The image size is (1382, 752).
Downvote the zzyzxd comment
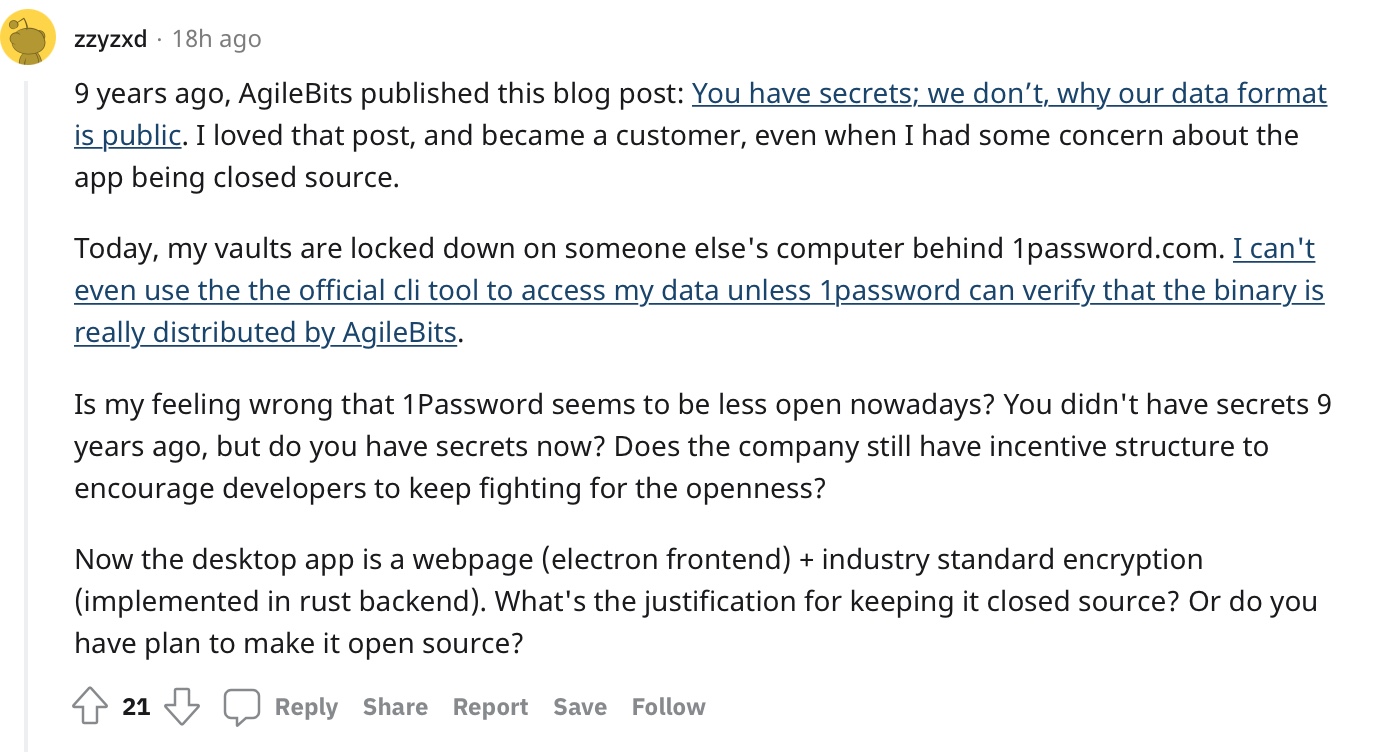(181, 707)
